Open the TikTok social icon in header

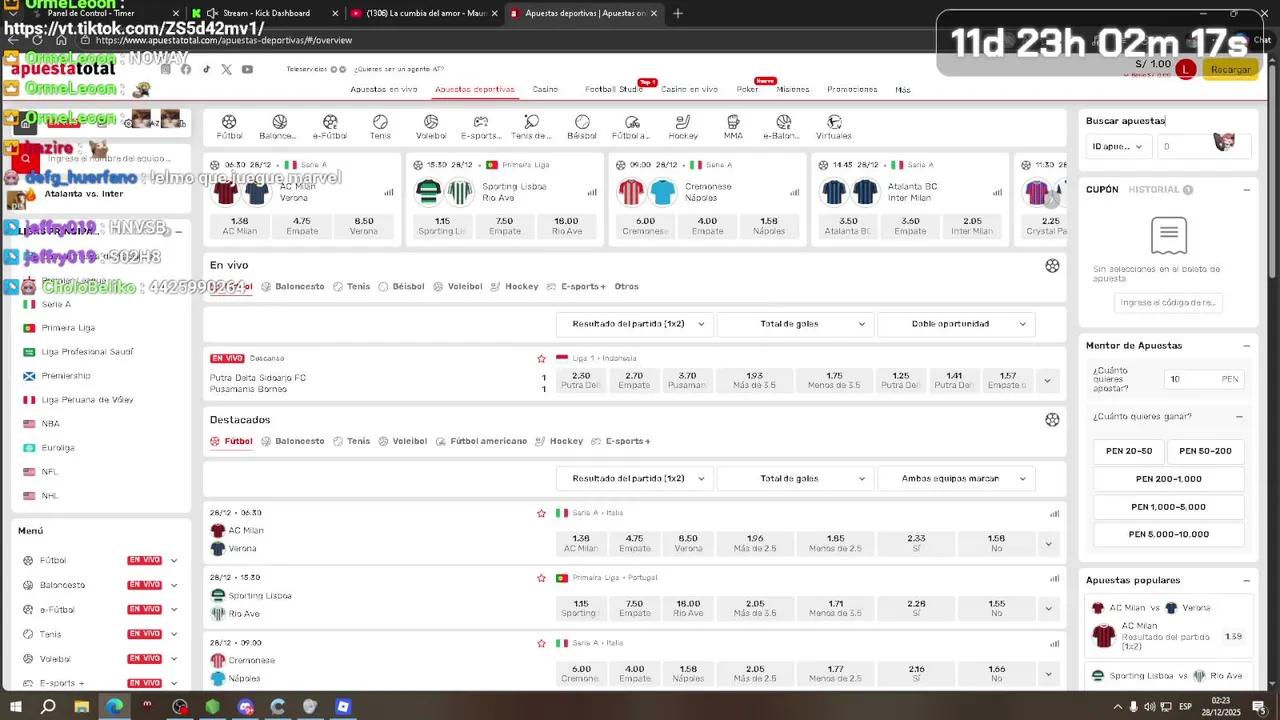pyautogui.click(x=207, y=69)
